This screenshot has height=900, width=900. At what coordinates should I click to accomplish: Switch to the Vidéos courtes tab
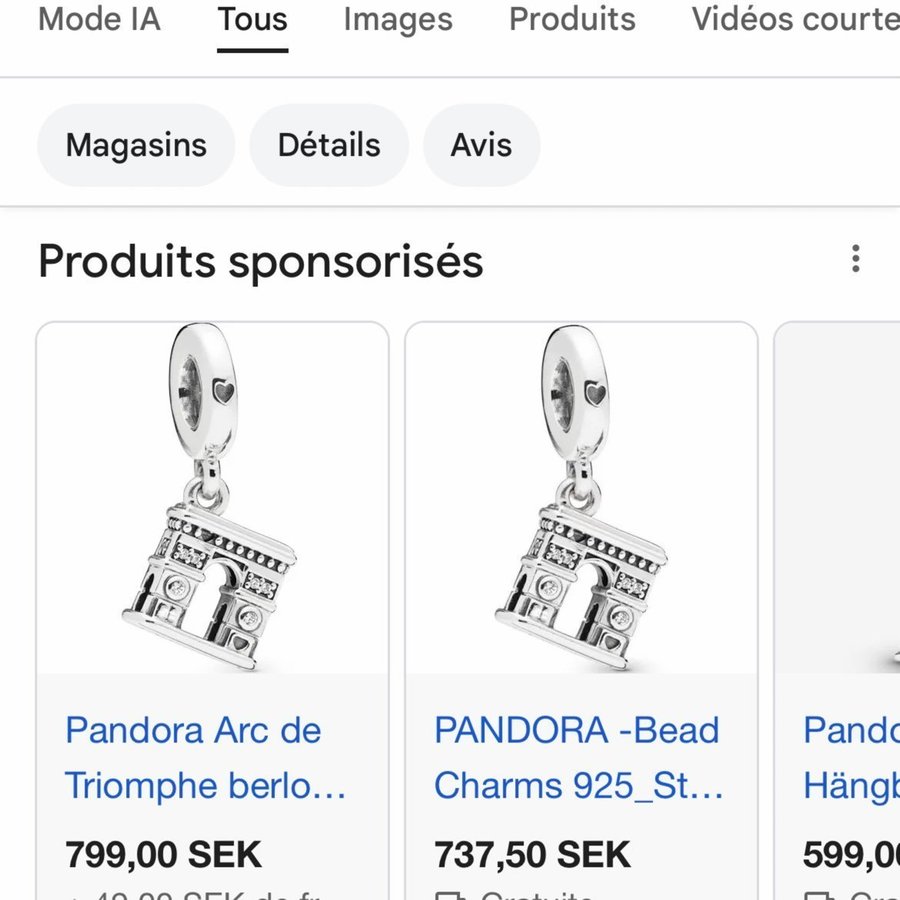795,19
